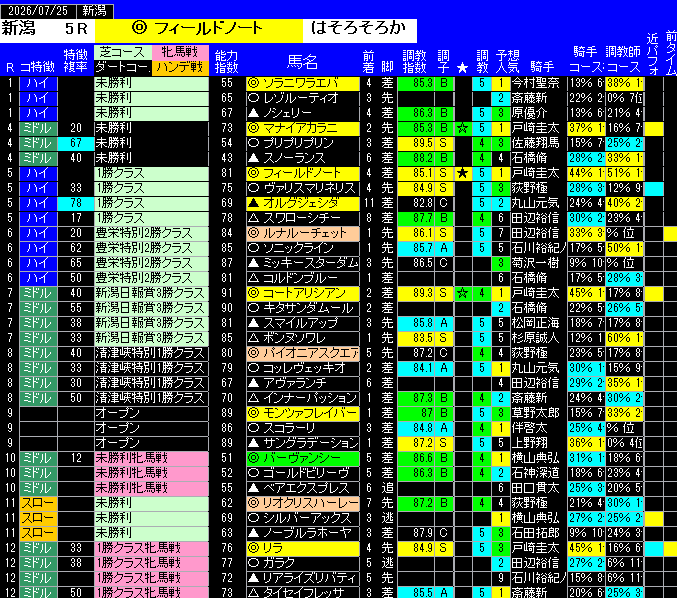Select horse レゾルーティオ
The width and height of the screenshot is (677, 598).
click(303, 98)
